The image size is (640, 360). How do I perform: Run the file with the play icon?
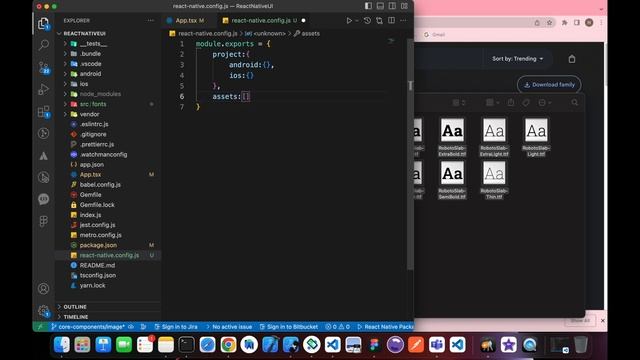pos(349,20)
